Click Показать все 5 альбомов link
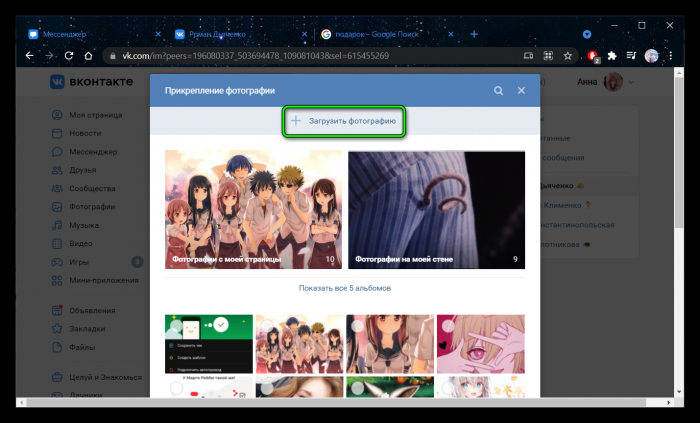Image resolution: width=700 pixels, height=423 pixels. (345, 288)
